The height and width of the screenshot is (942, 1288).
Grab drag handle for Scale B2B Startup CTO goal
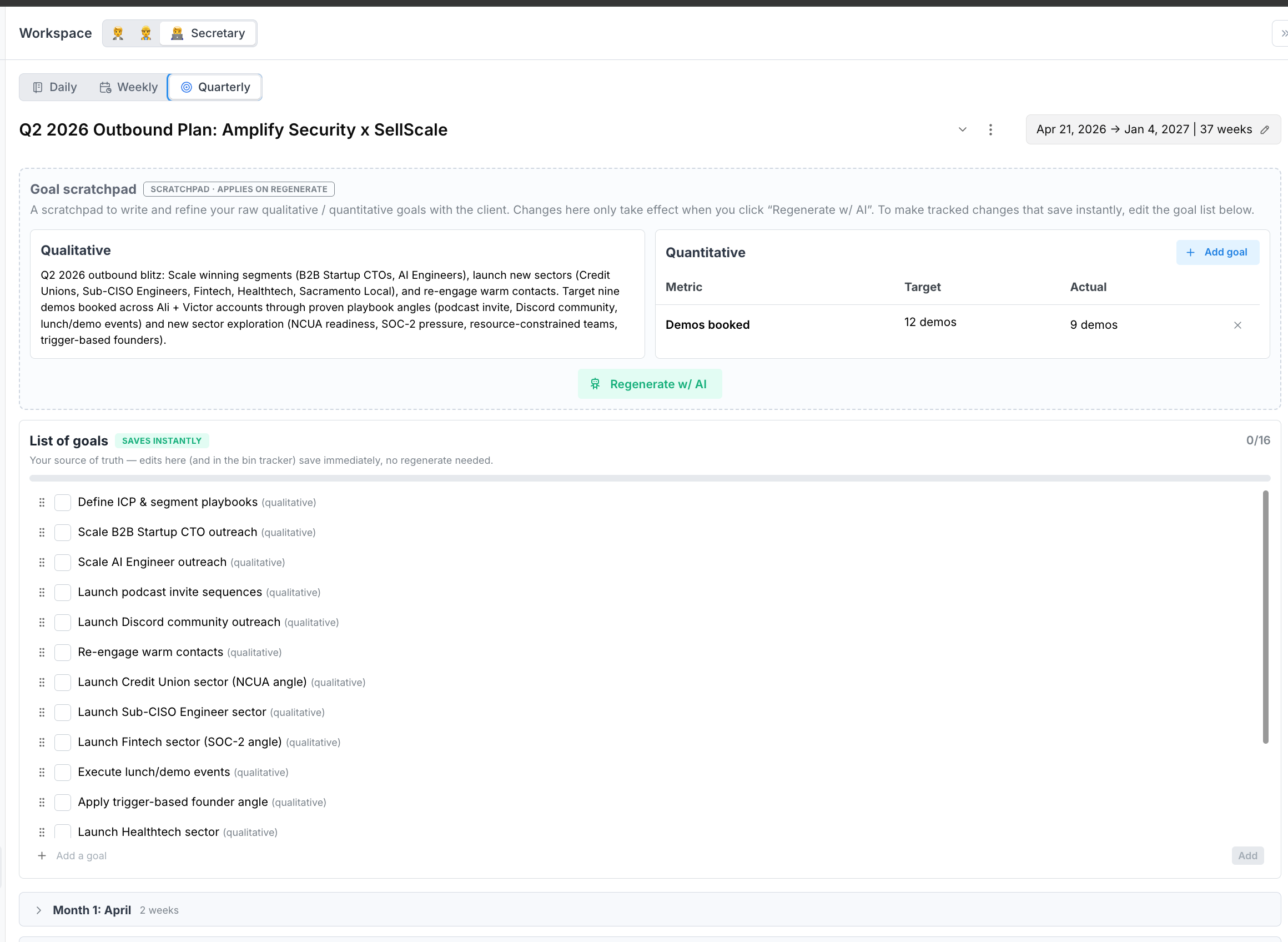(x=42, y=532)
